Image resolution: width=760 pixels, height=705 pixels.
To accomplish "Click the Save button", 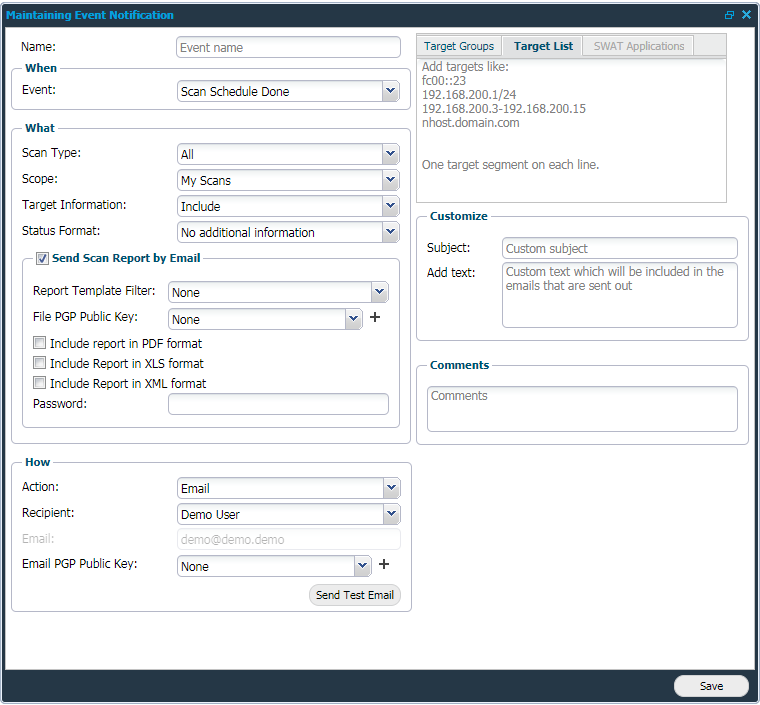I will [711, 686].
